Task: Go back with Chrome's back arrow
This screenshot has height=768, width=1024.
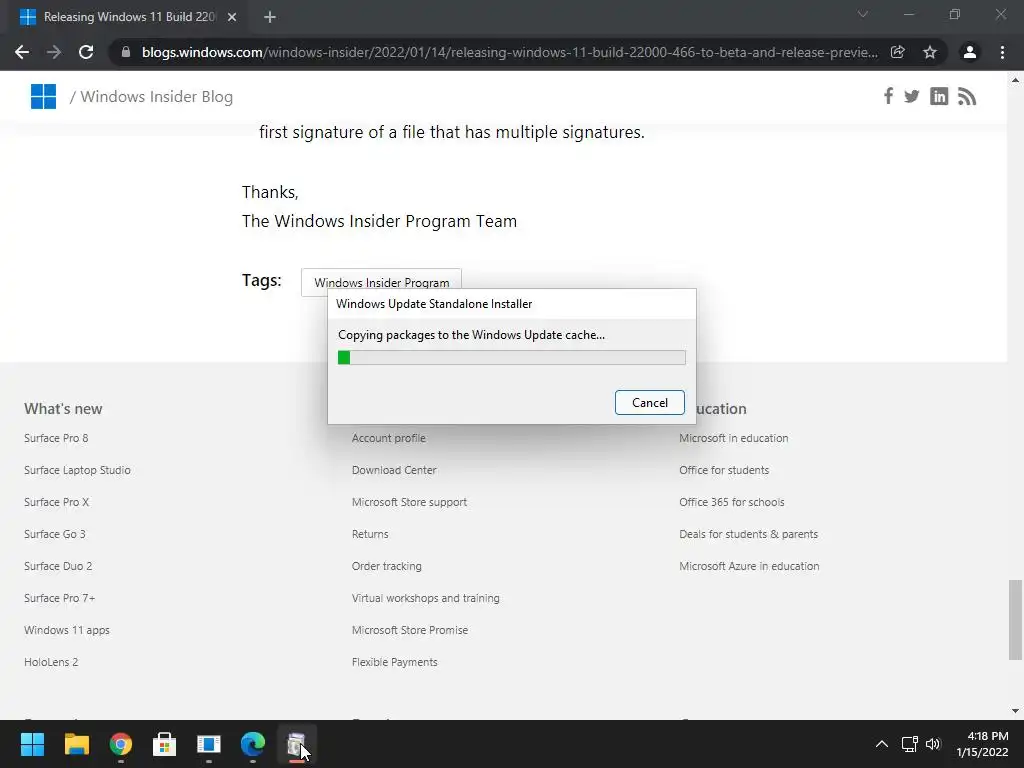Action: [22, 52]
